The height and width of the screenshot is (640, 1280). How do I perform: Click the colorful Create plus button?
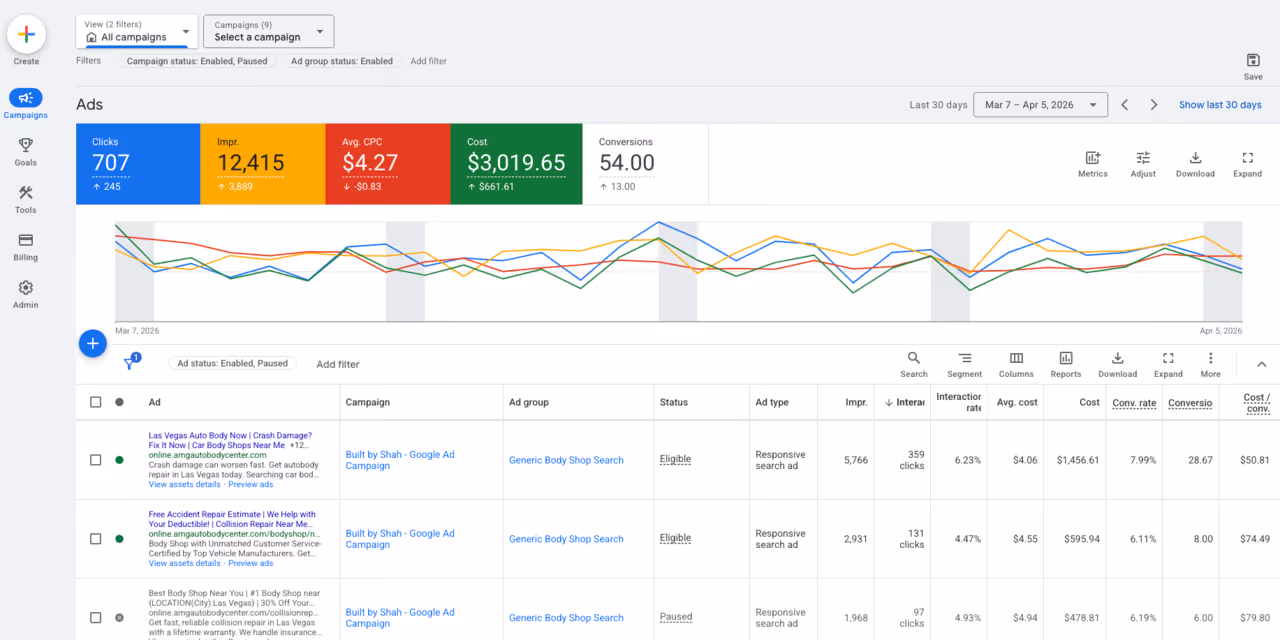26,34
